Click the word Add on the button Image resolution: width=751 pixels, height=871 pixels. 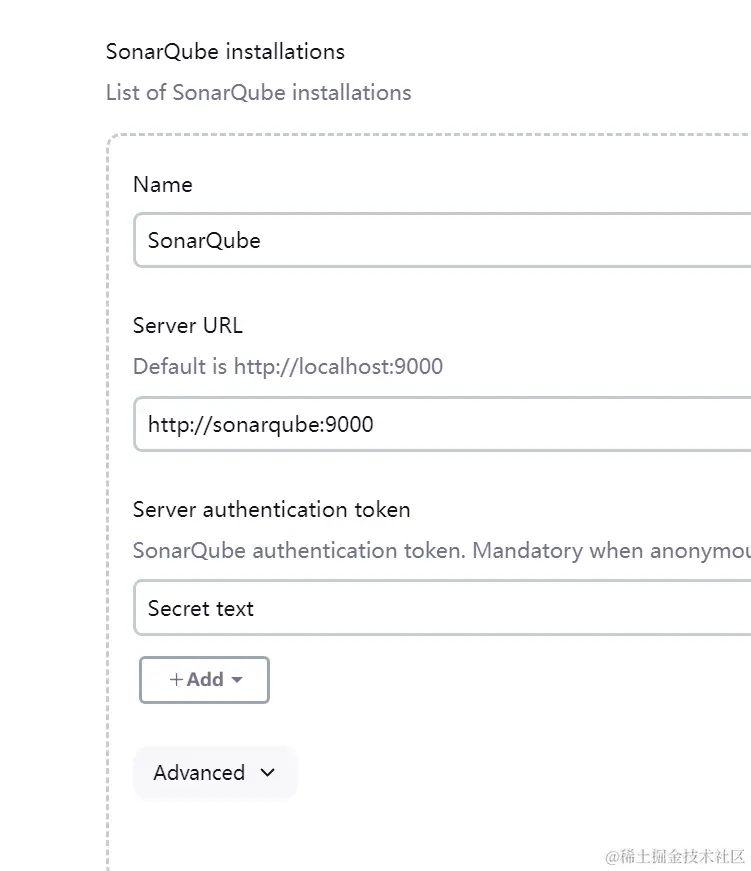[205, 680]
